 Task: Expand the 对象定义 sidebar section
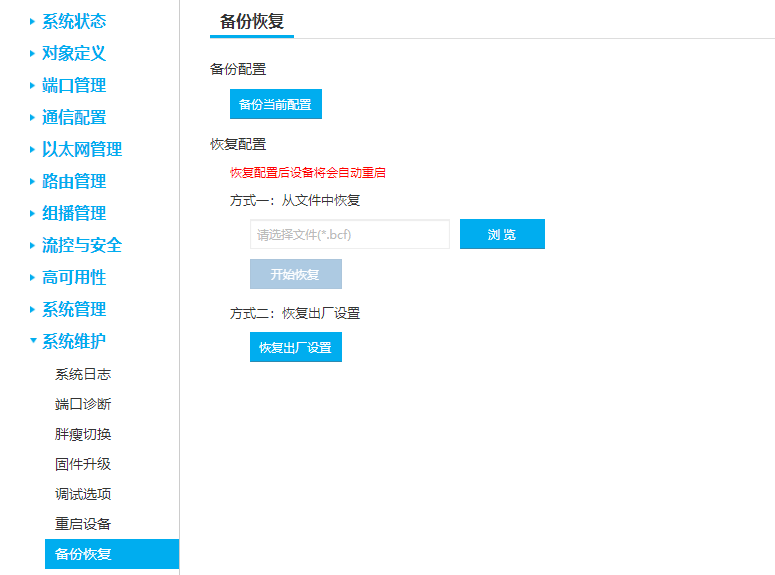click(73, 53)
